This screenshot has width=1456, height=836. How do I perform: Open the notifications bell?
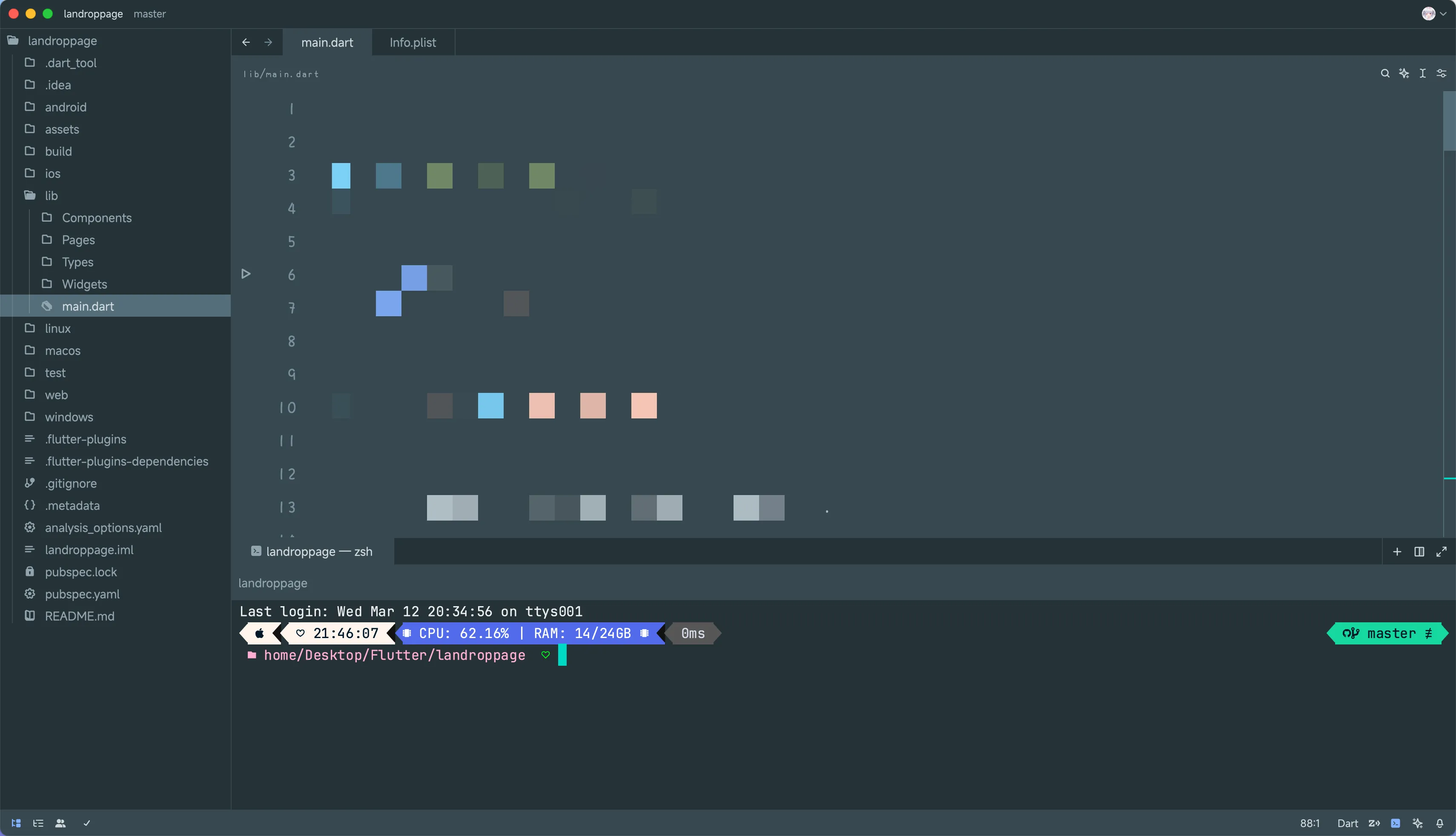[1439, 823]
